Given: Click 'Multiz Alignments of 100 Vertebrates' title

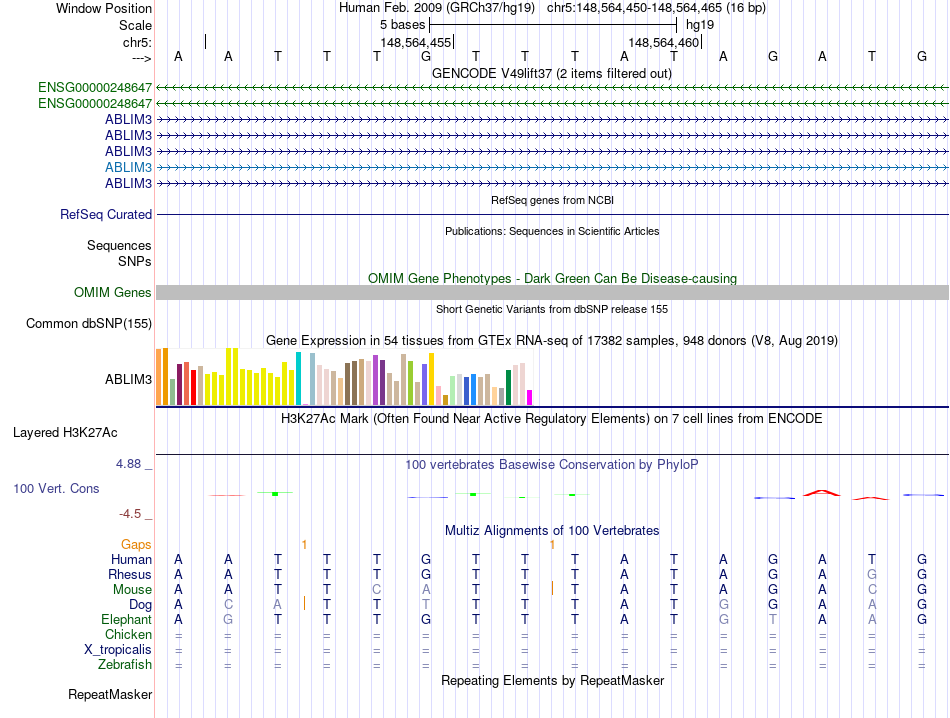Looking at the screenshot, I should [x=552, y=531].
